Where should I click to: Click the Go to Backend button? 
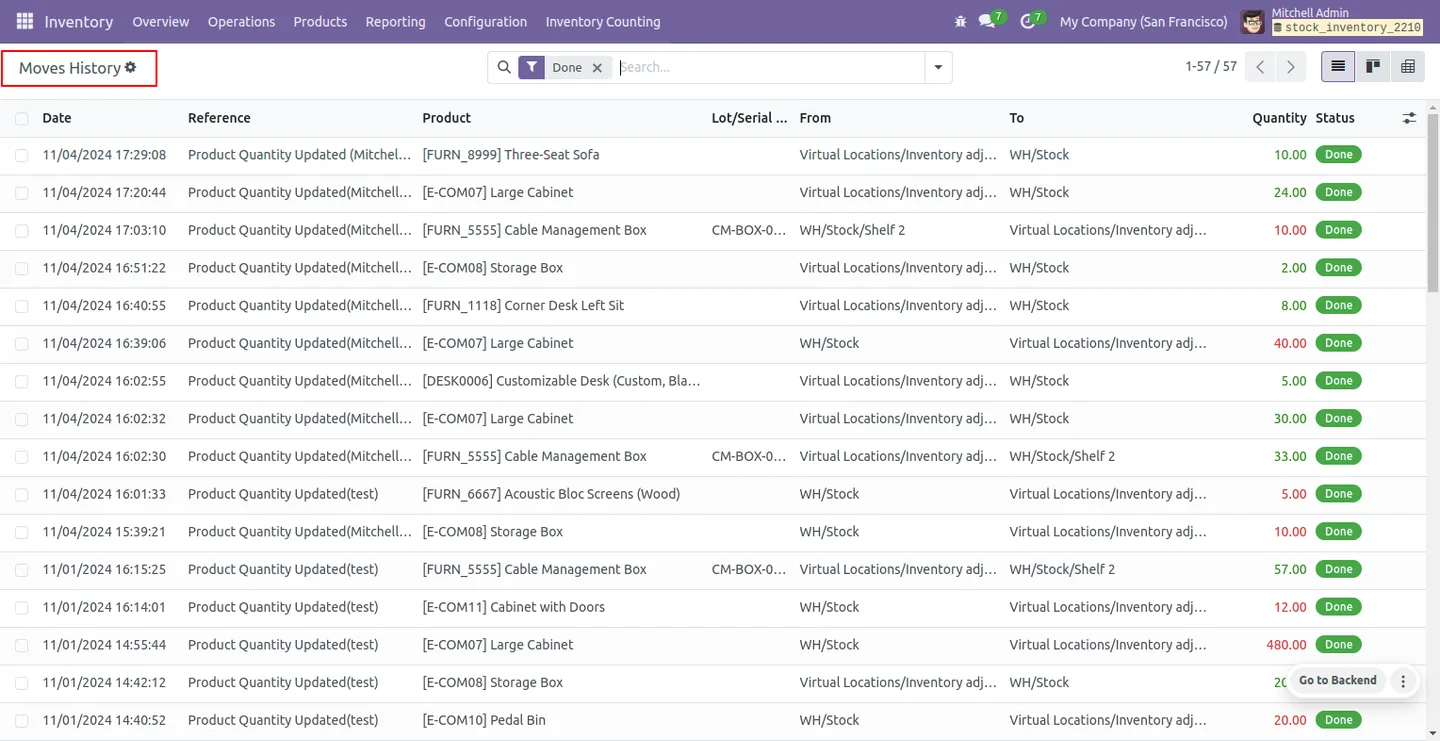click(1337, 681)
